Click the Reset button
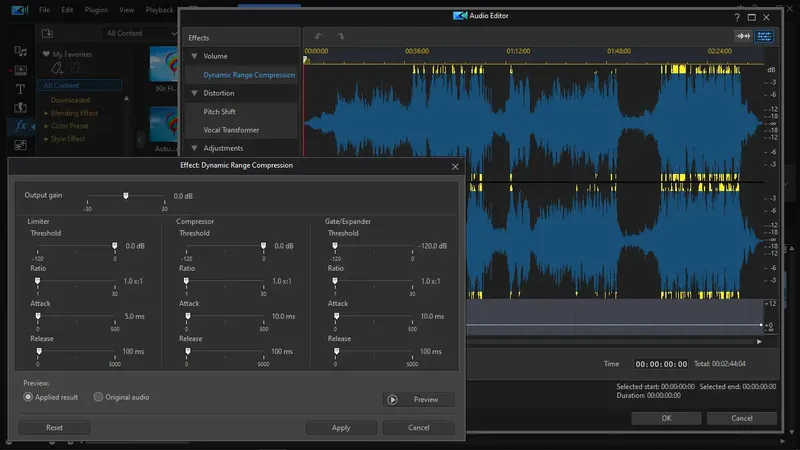The width and height of the screenshot is (800, 450). click(54, 427)
